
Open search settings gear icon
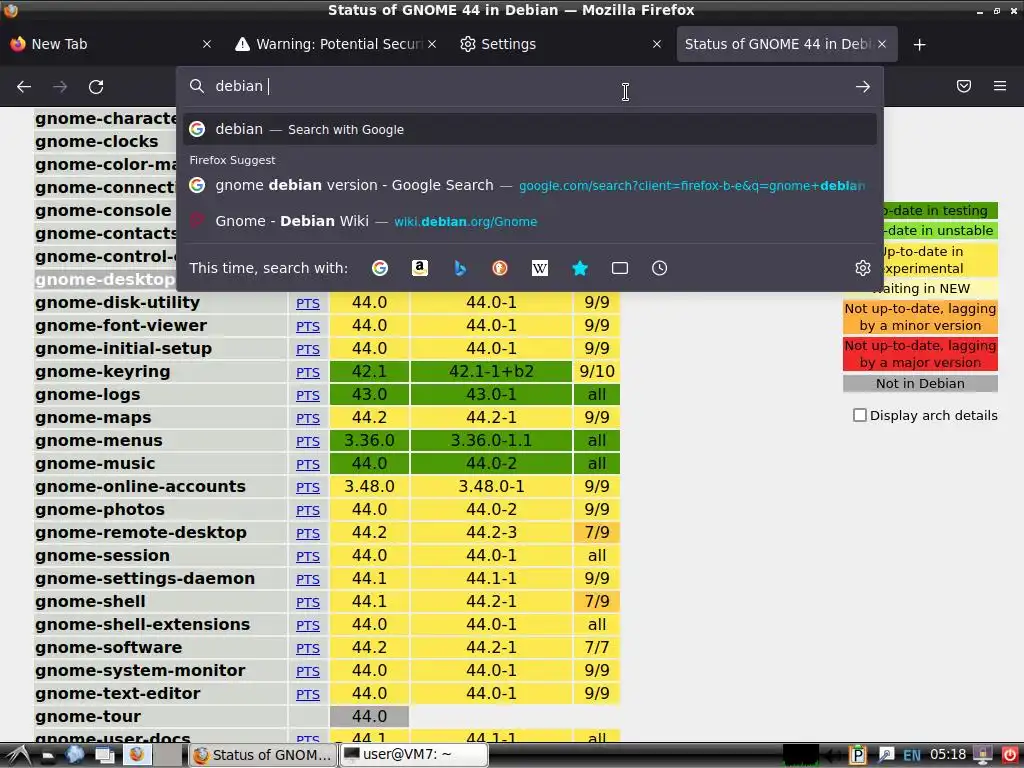click(863, 268)
